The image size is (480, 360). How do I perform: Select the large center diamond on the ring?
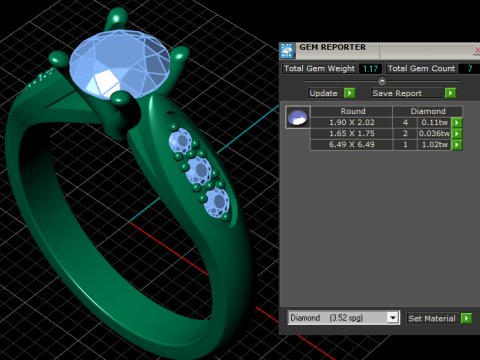click(x=120, y=64)
